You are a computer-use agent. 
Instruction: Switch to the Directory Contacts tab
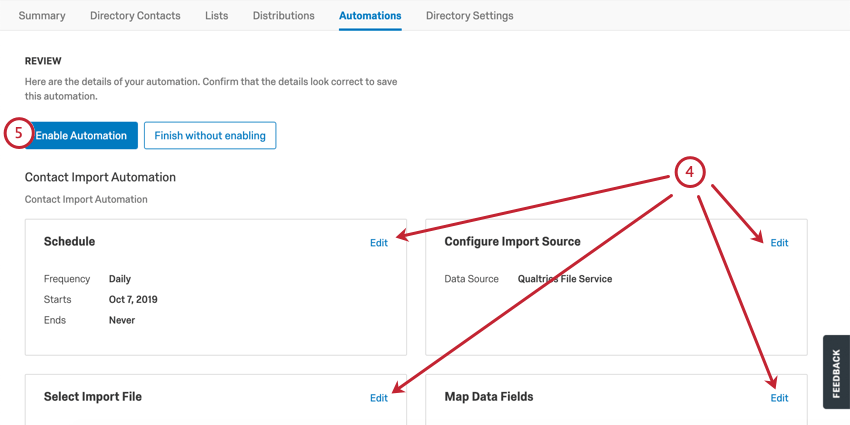click(135, 16)
